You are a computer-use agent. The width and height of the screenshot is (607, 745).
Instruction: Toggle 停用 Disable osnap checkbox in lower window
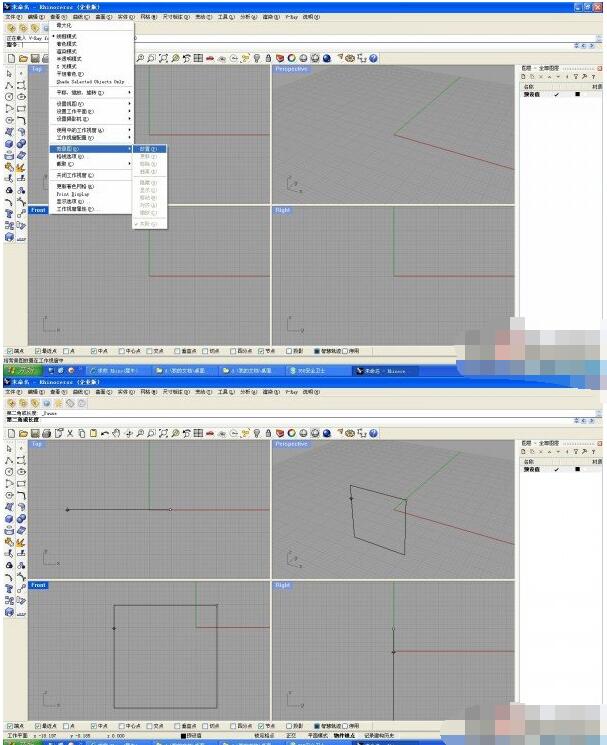(351, 726)
